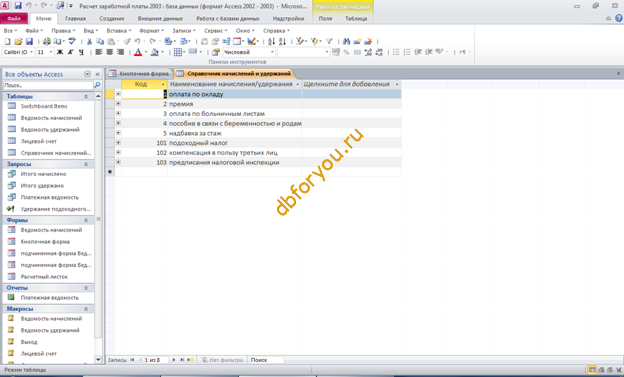624x377 pixels.
Task: Align text left
Action: pos(99,52)
